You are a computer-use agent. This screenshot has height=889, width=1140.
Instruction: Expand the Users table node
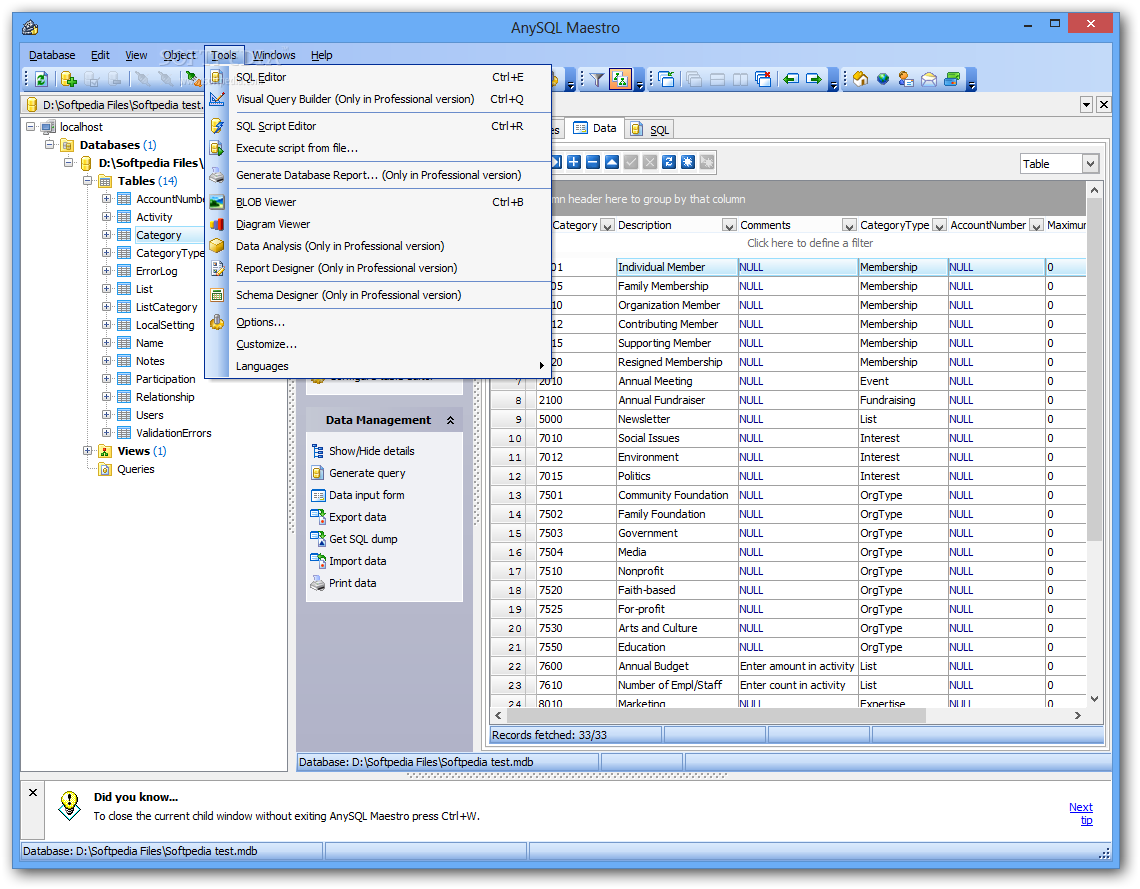106,414
